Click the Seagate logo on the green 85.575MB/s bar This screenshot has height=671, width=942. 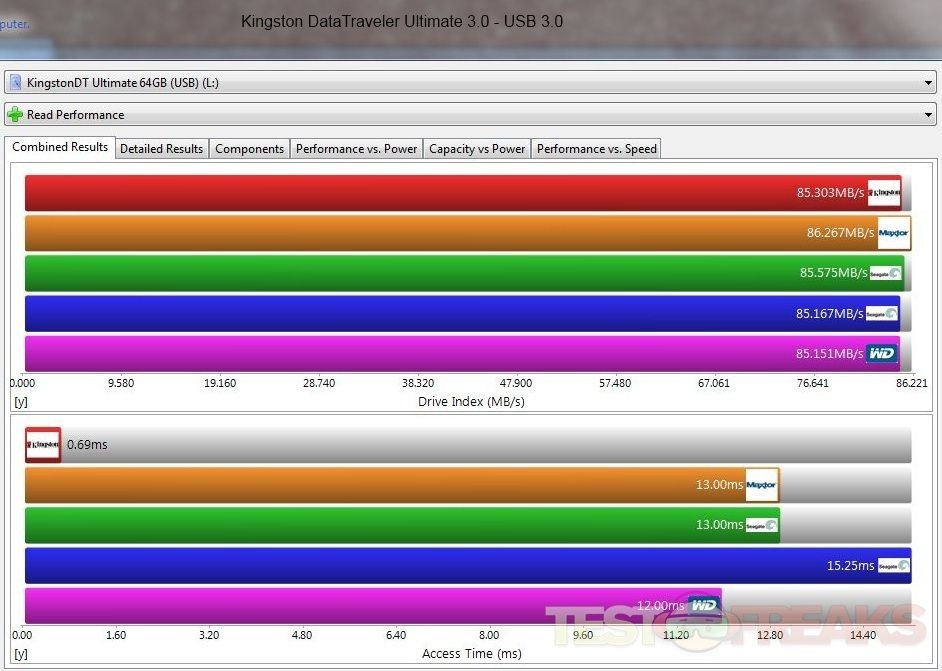(885, 273)
